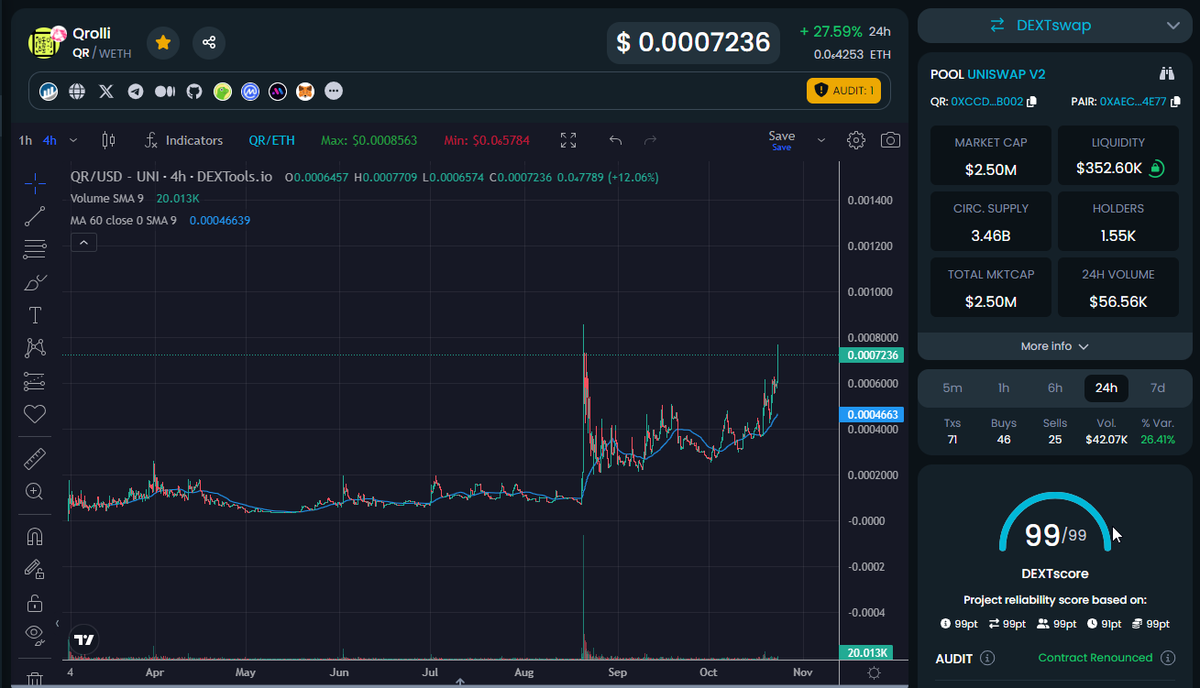The image size is (1200, 688).
Task: Switch chart interval to 1h
Action: pyautogui.click(x=26, y=140)
